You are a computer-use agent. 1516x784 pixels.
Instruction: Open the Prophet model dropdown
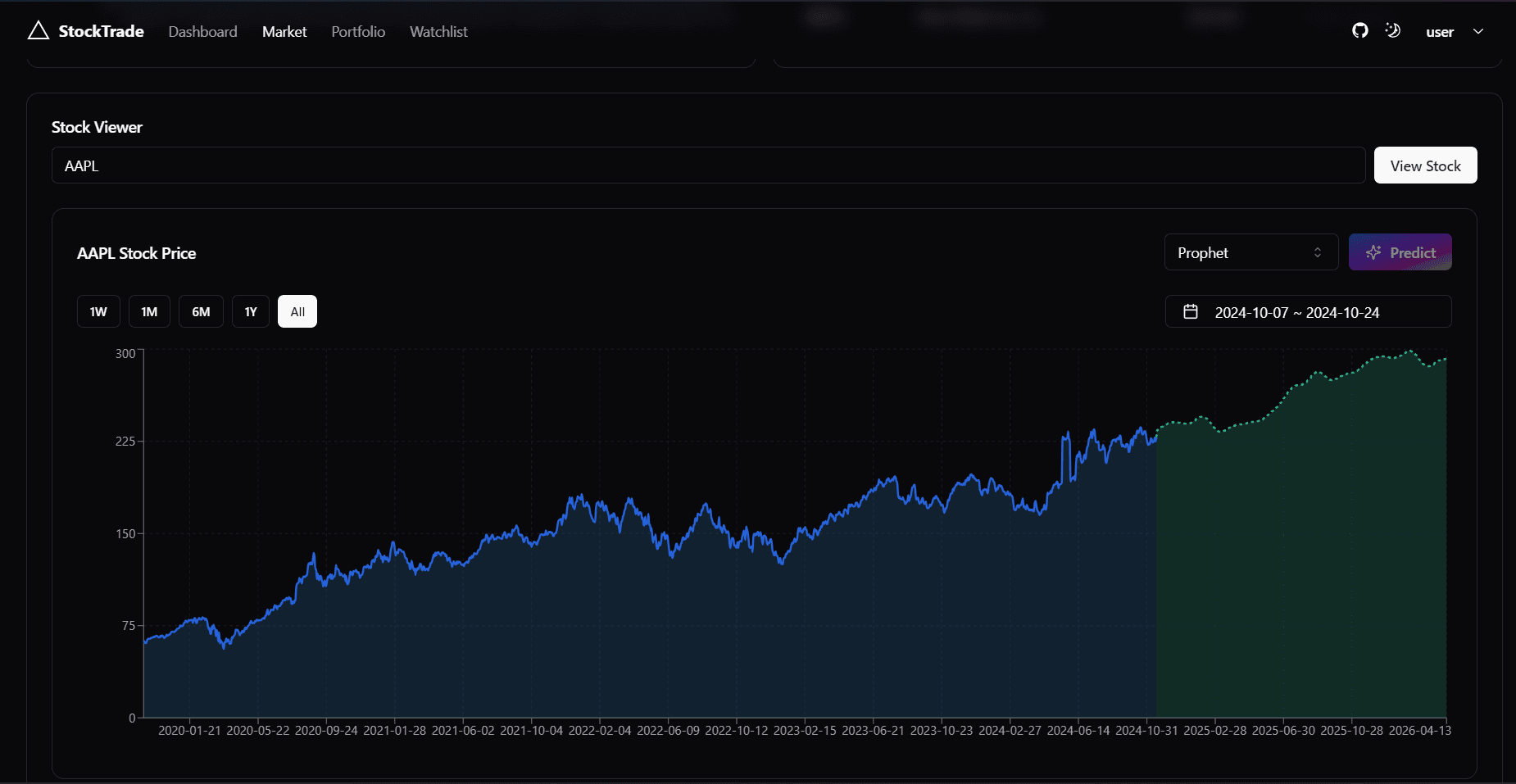[x=1250, y=252]
